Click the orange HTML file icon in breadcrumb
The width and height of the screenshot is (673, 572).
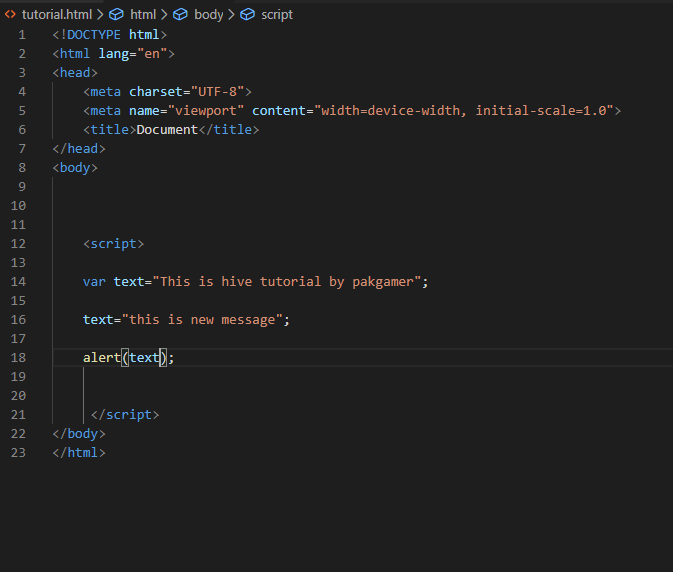(x=10, y=15)
